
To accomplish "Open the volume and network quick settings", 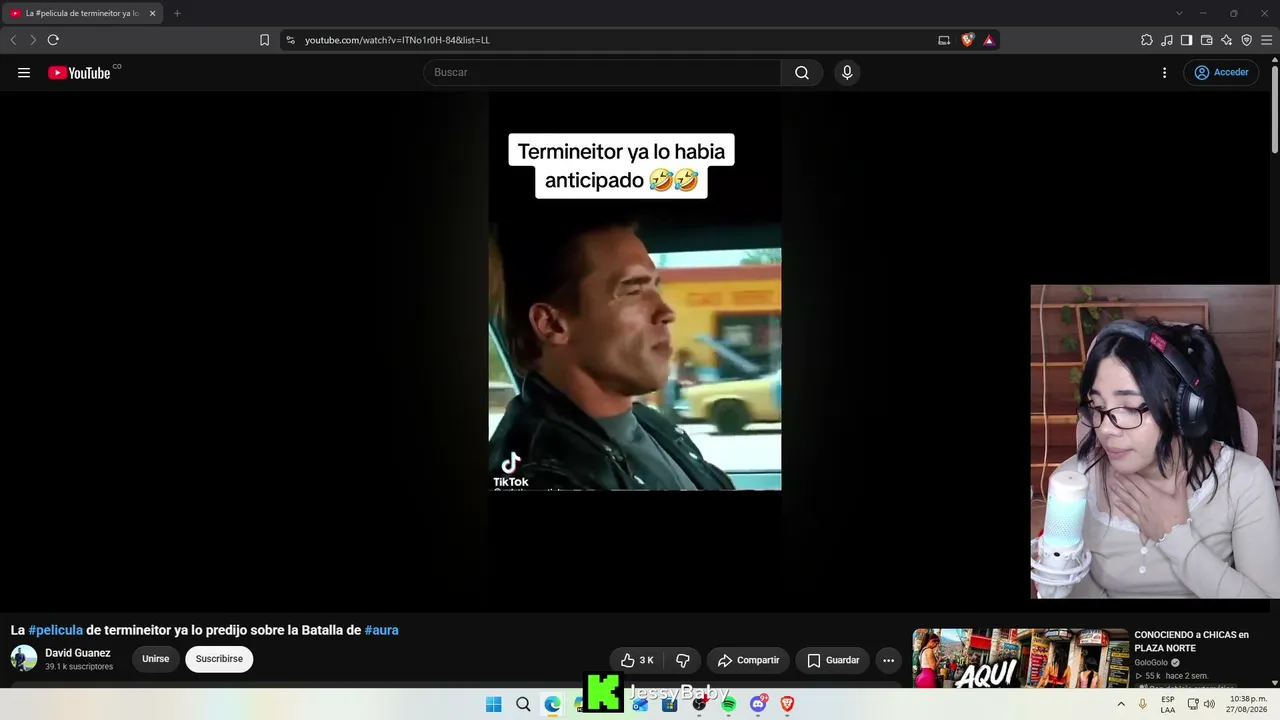I will click(1201, 704).
